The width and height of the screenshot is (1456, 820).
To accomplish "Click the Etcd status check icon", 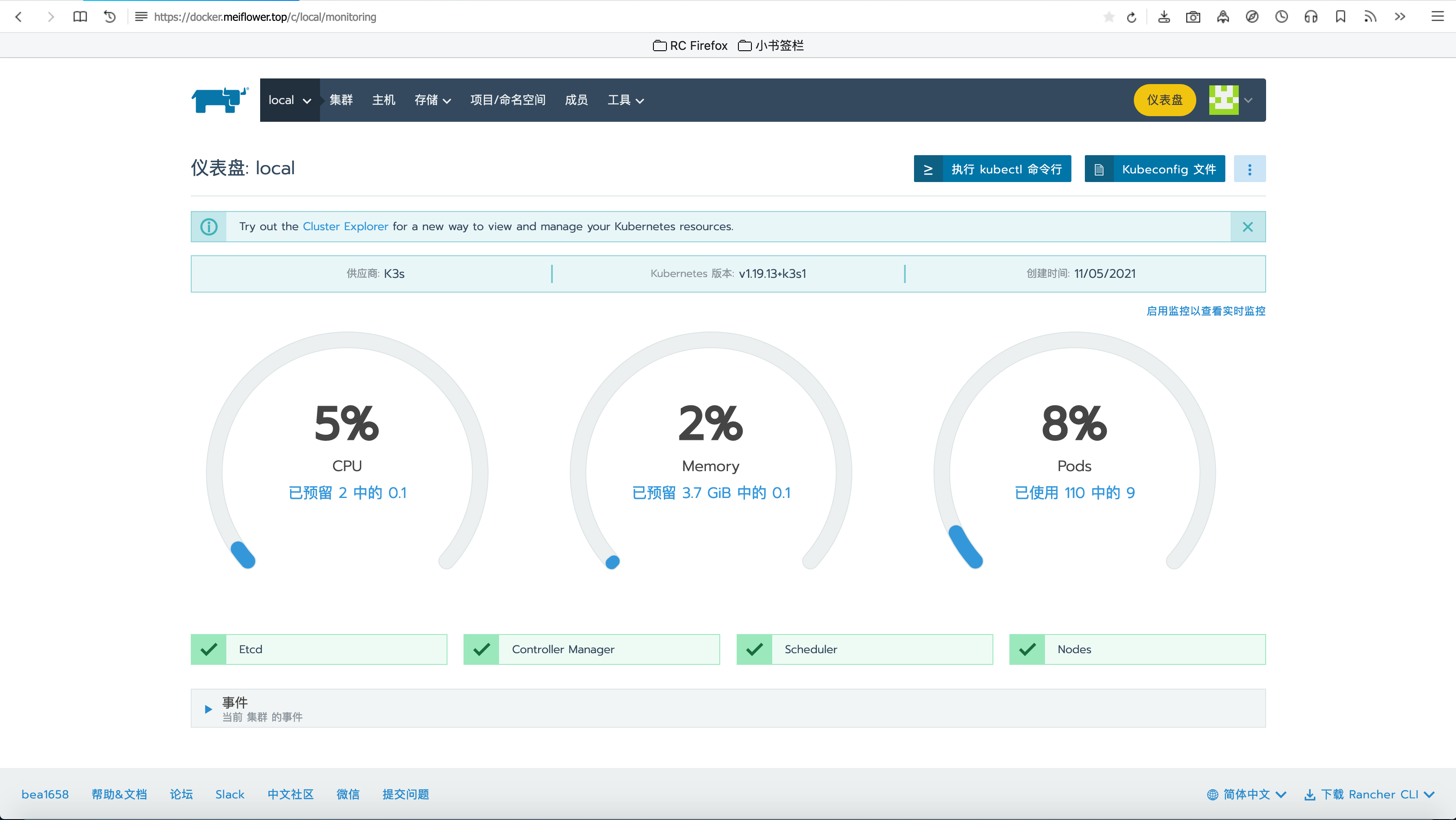I will pos(209,649).
